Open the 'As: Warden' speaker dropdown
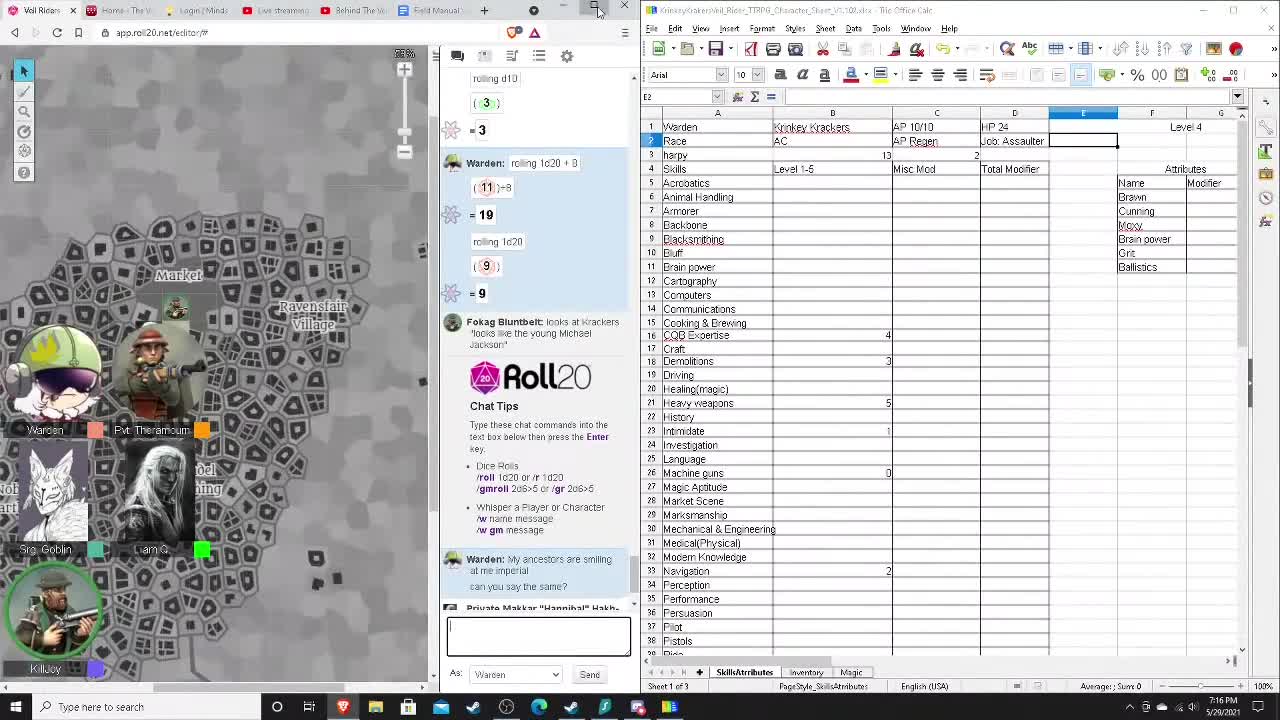1280x720 pixels. (x=517, y=674)
